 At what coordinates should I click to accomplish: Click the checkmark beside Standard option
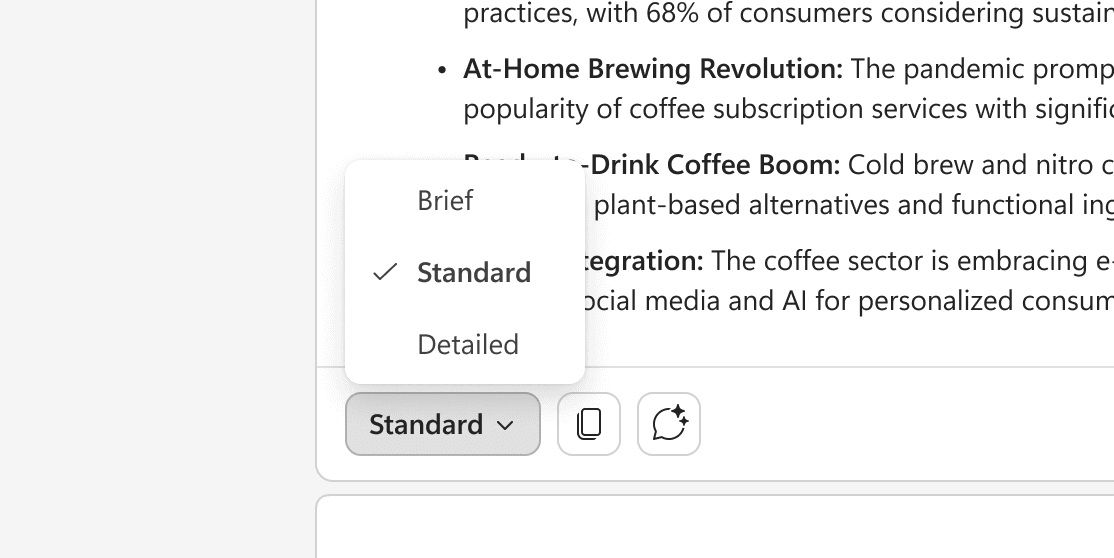(x=384, y=272)
